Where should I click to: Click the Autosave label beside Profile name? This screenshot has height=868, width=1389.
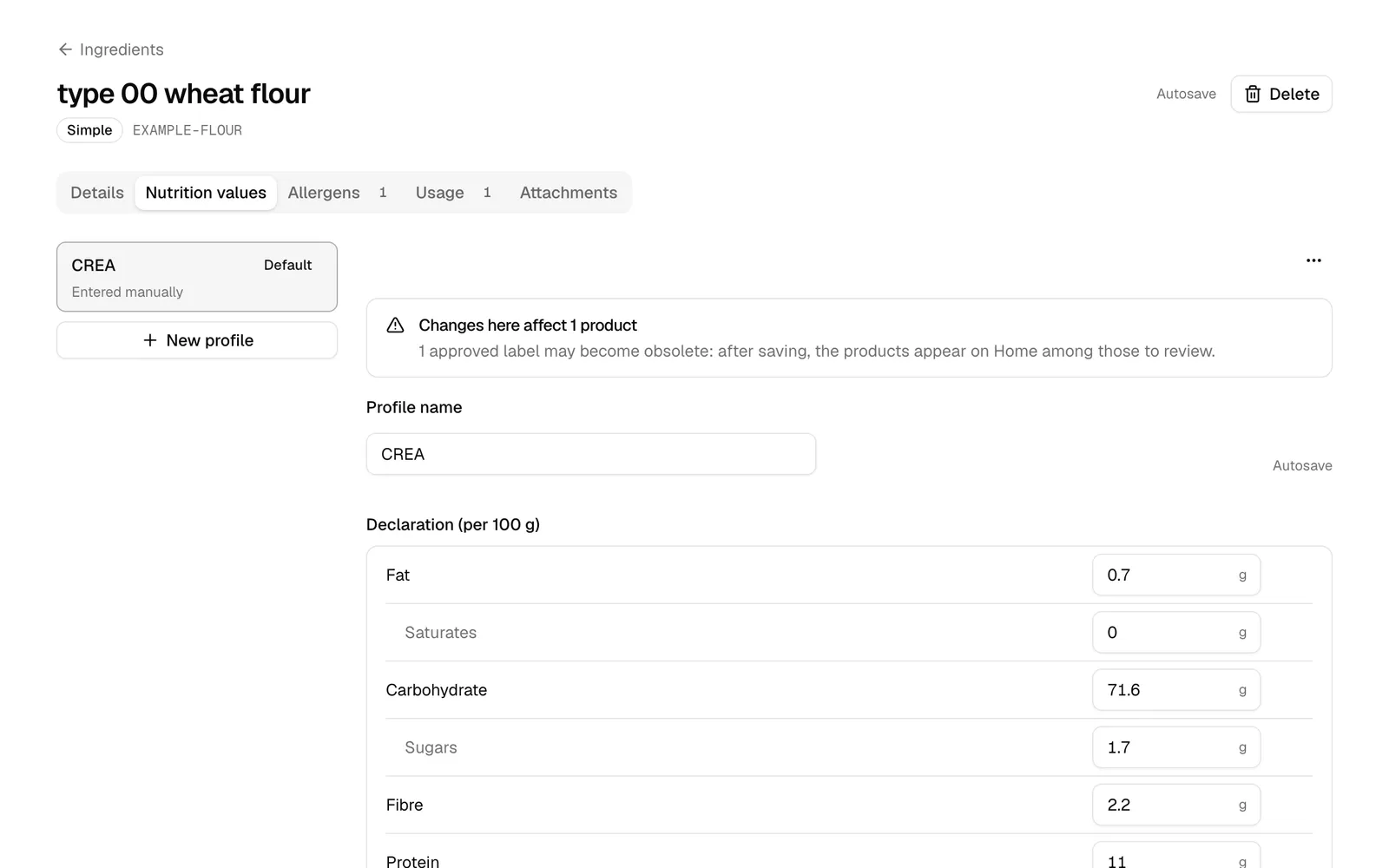1302,465
